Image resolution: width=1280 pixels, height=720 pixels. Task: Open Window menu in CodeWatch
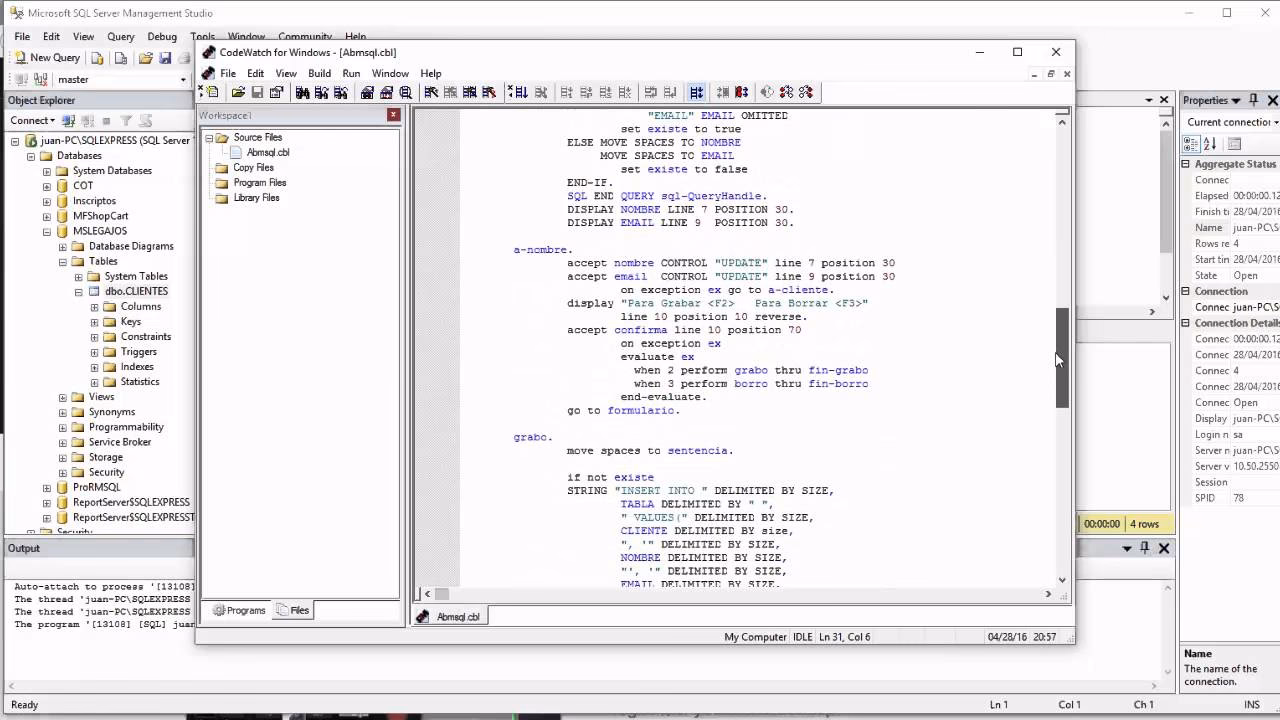(x=390, y=73)
